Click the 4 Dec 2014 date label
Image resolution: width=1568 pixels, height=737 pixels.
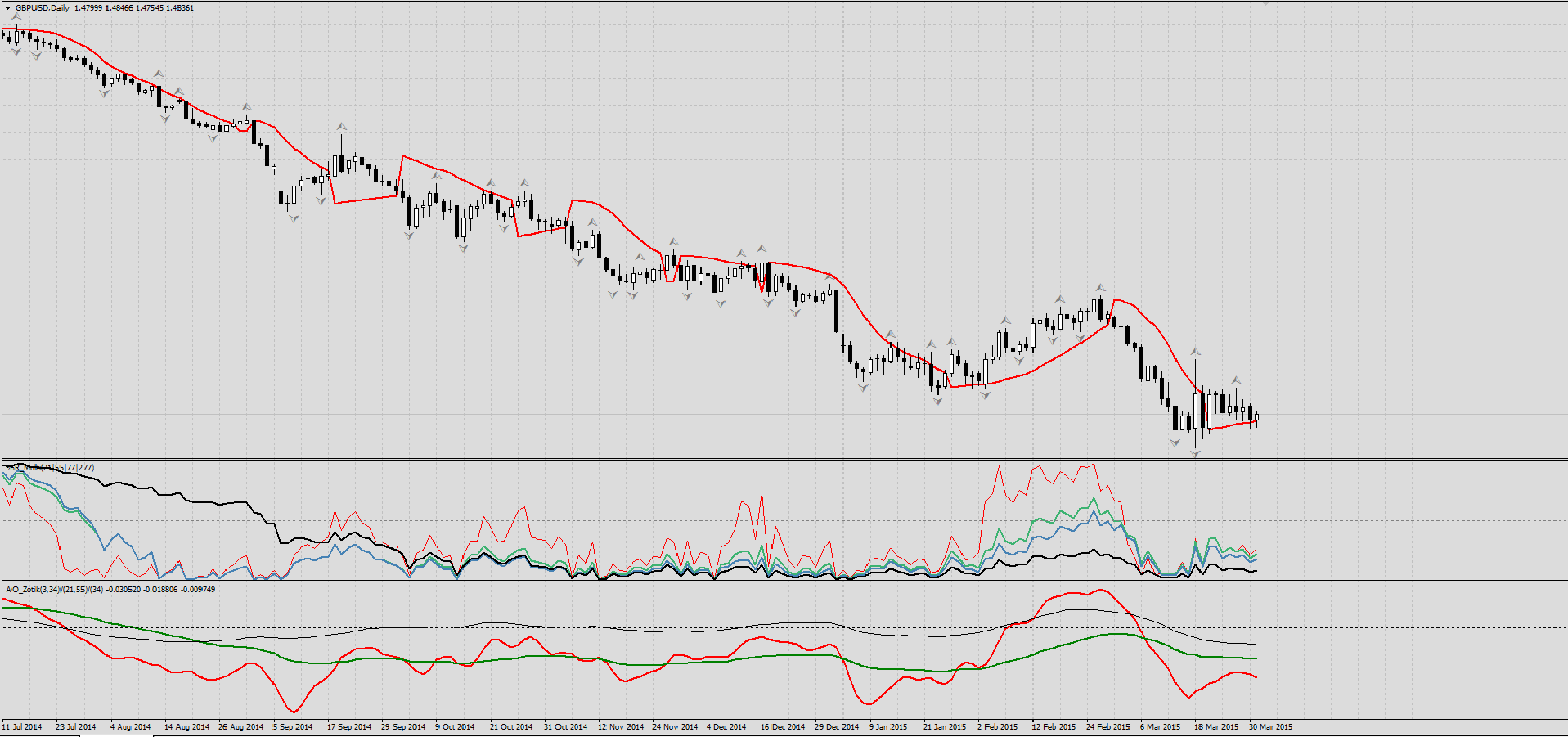726,726
